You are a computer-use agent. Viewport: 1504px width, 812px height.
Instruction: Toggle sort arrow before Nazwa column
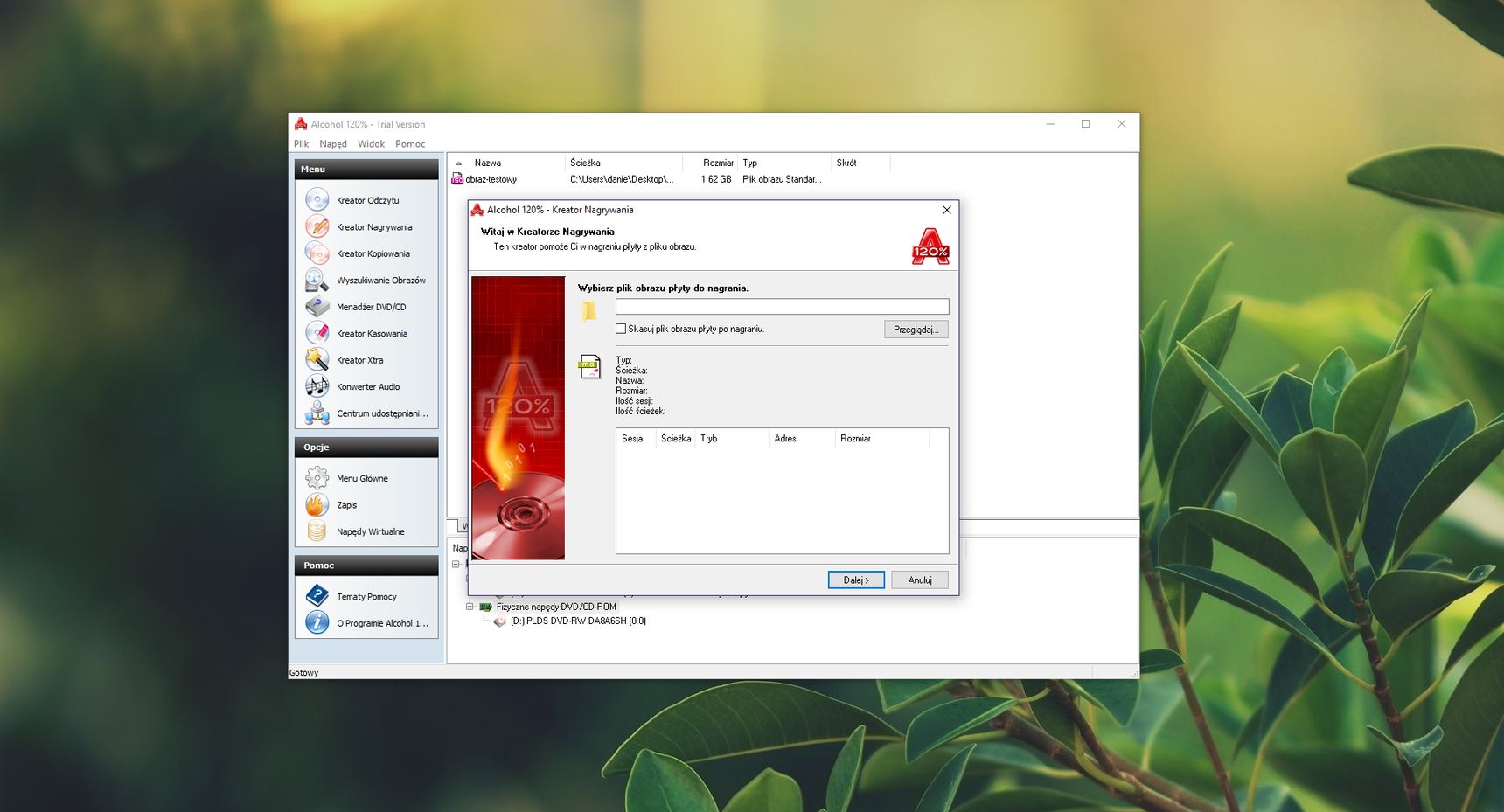coord(458,163)
